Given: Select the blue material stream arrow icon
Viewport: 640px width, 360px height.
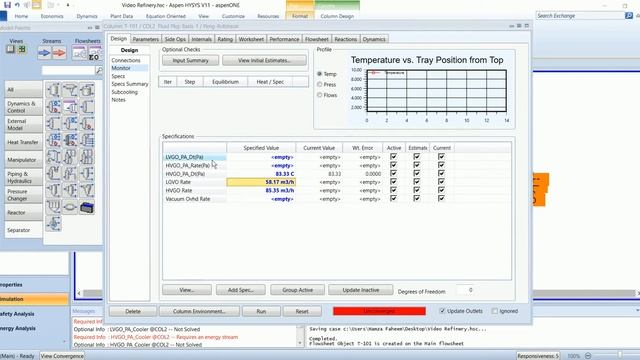Looking at the screenshot, I should [x=44, y=53].
